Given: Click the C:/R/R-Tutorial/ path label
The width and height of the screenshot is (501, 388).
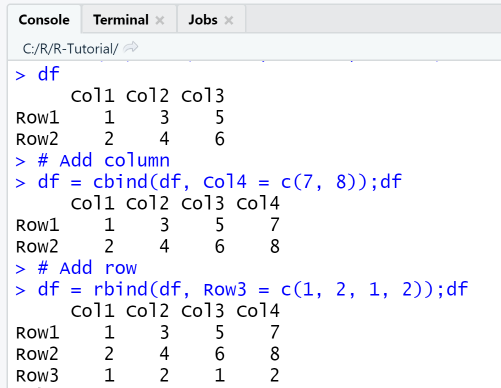Looking at the screenshot, I should click(70, 49).
